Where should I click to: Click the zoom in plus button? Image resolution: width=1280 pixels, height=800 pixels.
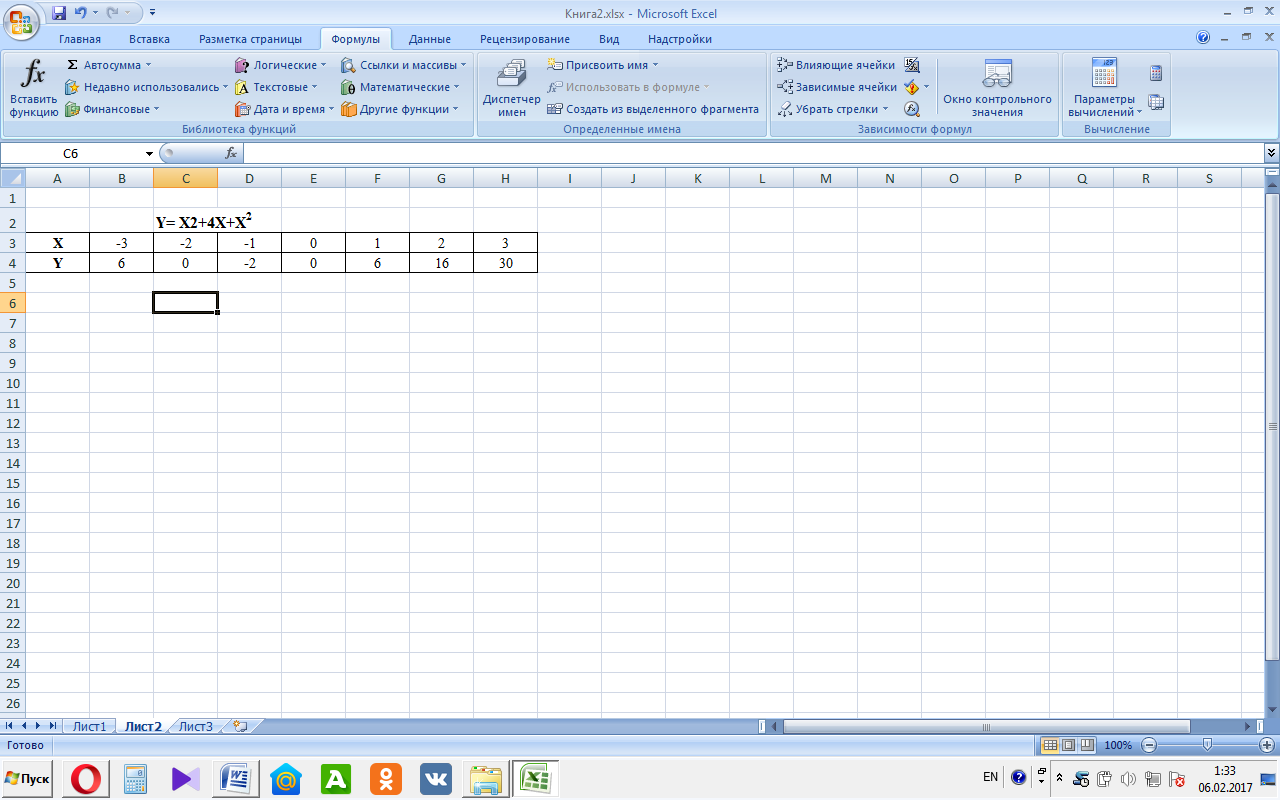pyautogui.click(x=1268, y=745)
